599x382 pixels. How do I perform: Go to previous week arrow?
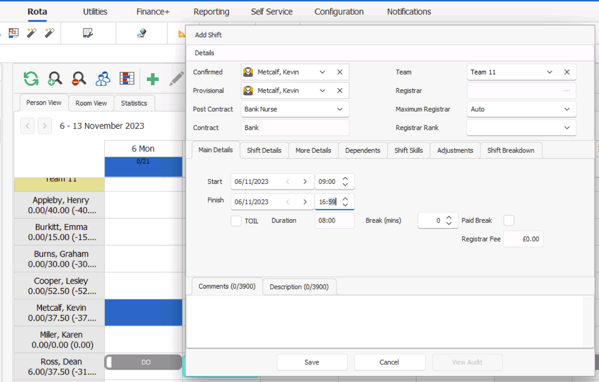pos(28,126)
